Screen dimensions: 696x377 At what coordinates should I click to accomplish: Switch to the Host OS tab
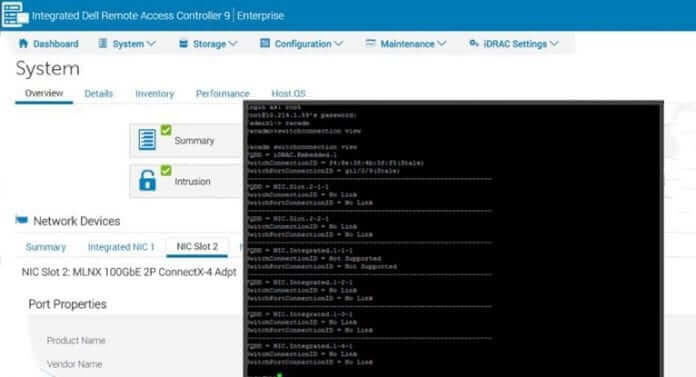(289, 94)
